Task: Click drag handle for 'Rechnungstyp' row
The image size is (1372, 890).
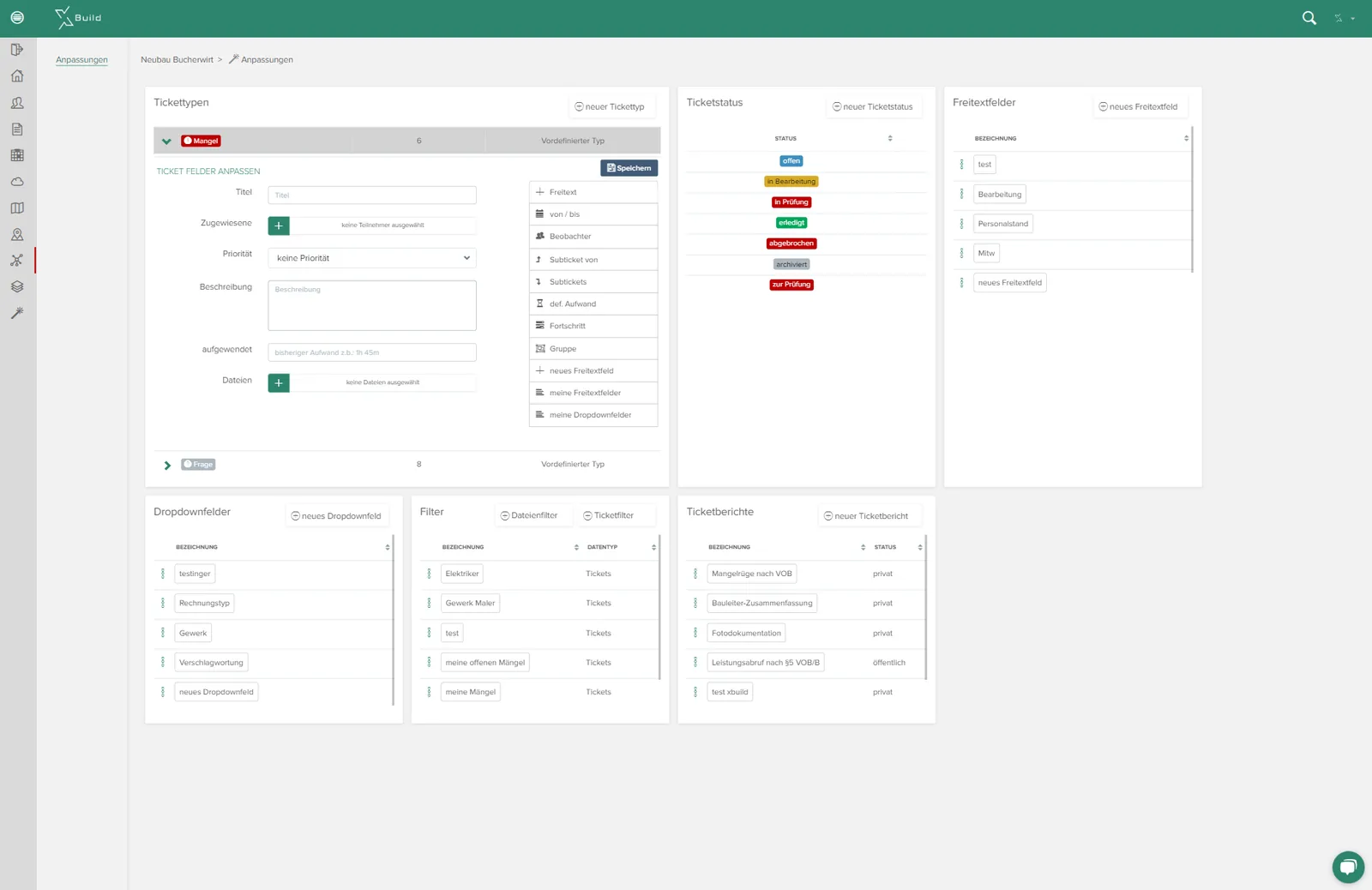Action: click(x=163, y=604)
